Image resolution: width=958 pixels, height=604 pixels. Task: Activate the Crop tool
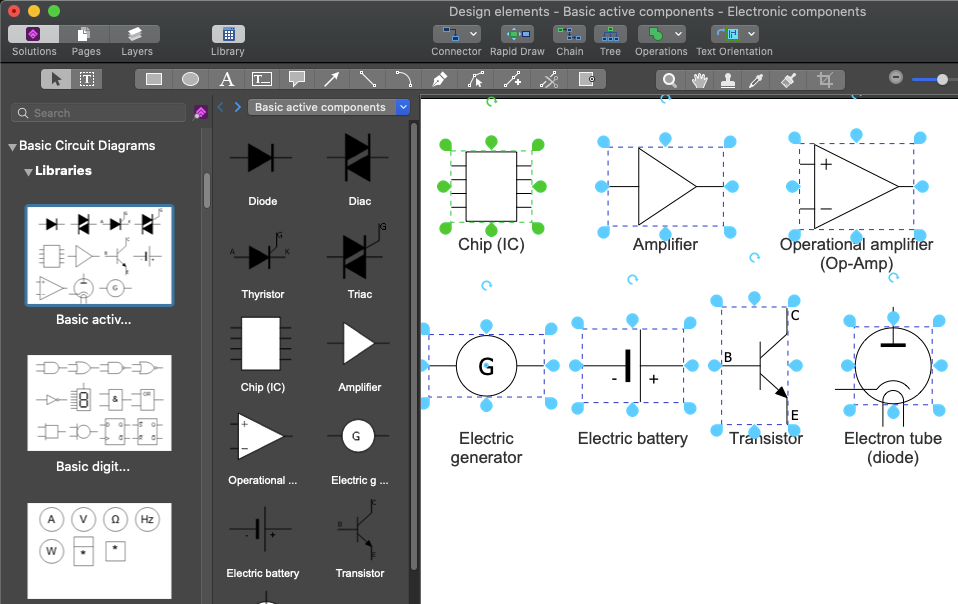tap(825, 78)
